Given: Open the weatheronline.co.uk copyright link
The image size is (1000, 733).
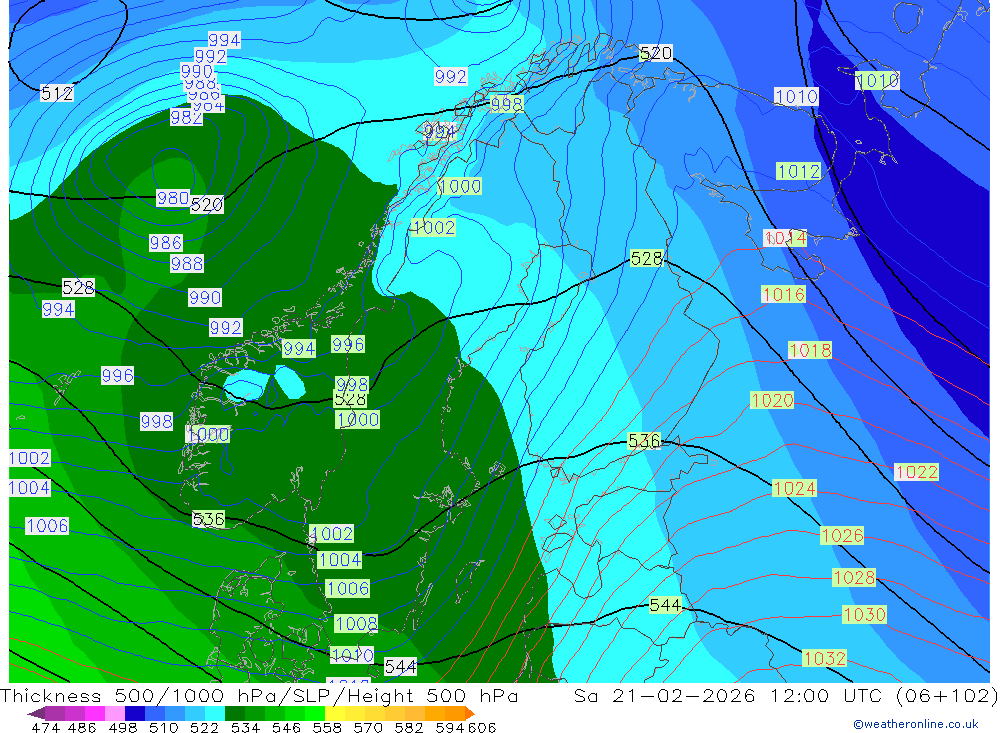Looking at the screenshot, I should 916,724.
